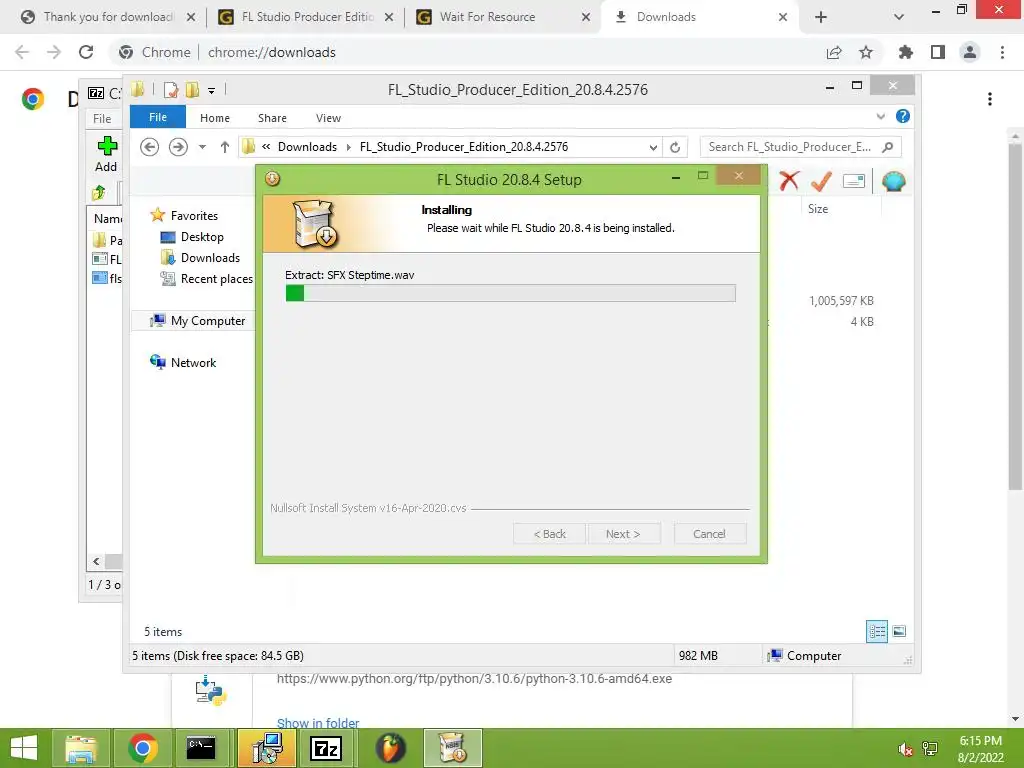This screenshot has height=768, width=1024.
Task: Click the red X delete icon in 7-Zip
Action: click(x=789, y=181)
